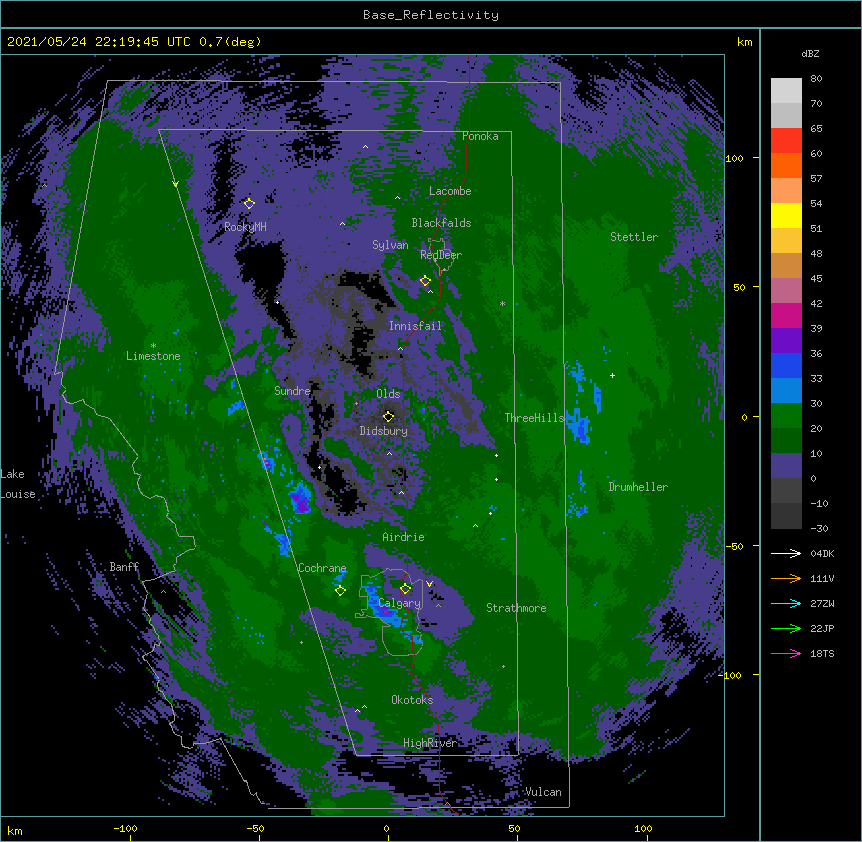Click the Base_Reflectivity title
Viewport: 862px width, 842px height.
(431, 15)
